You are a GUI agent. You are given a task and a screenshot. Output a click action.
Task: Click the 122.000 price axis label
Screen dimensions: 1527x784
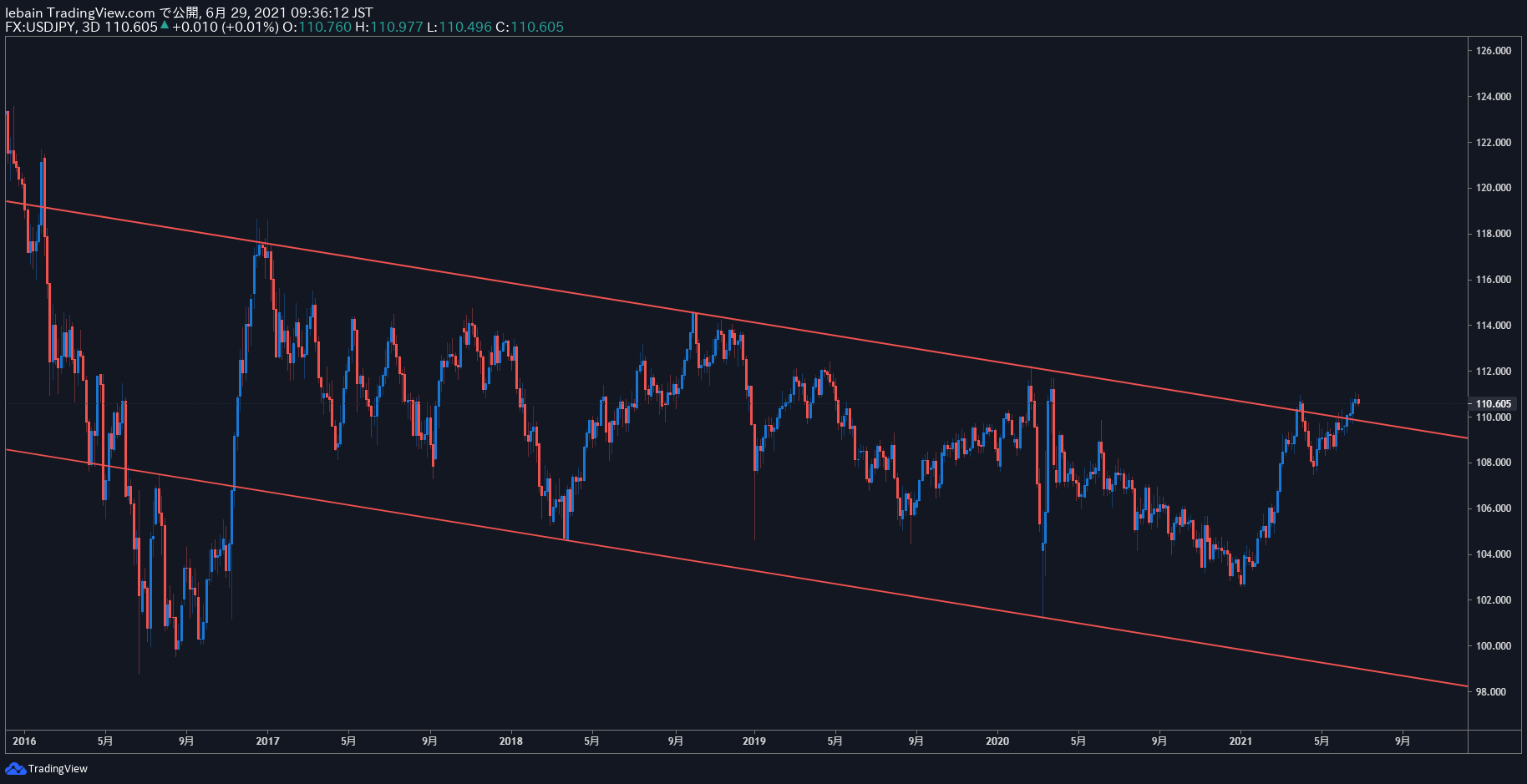pyautogui.click(x=1493, y=143)
